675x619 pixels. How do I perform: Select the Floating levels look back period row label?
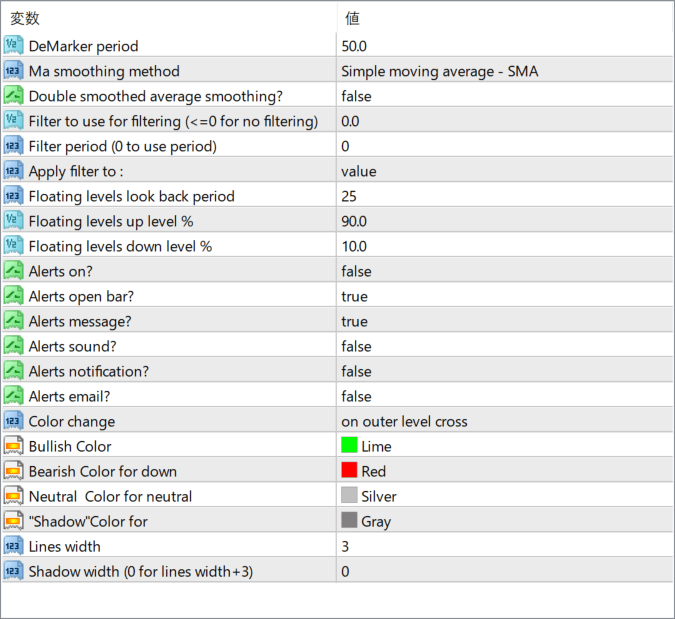click(132, 196)
